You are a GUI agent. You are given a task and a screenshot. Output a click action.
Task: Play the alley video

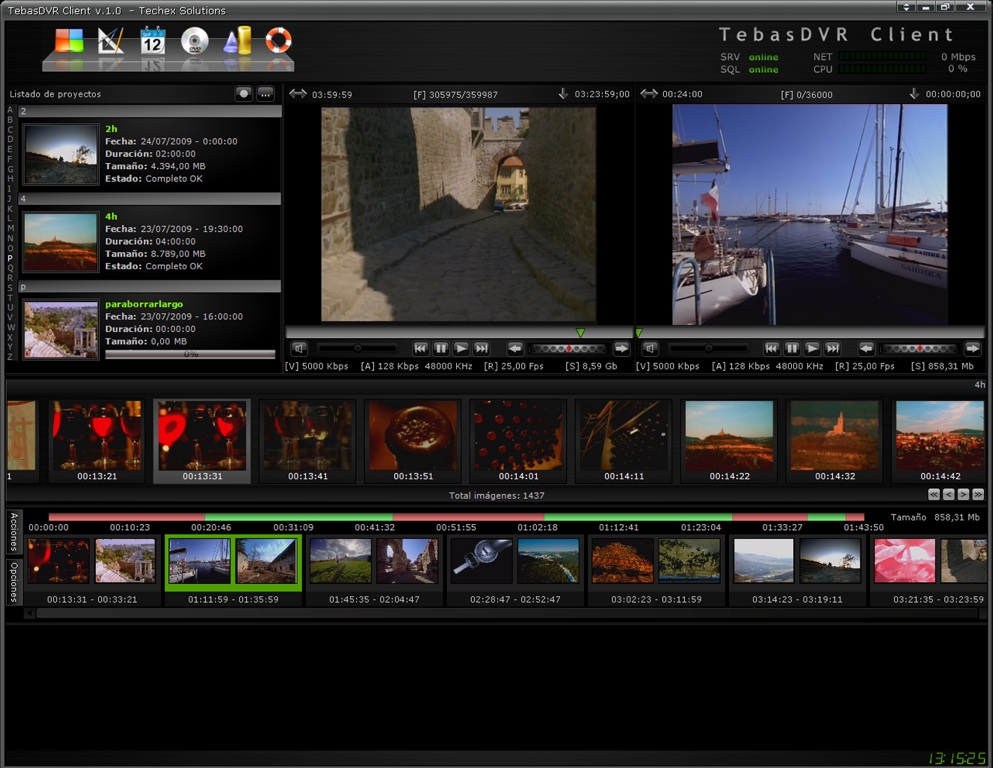pyautogui.click(x=461, y=348)
